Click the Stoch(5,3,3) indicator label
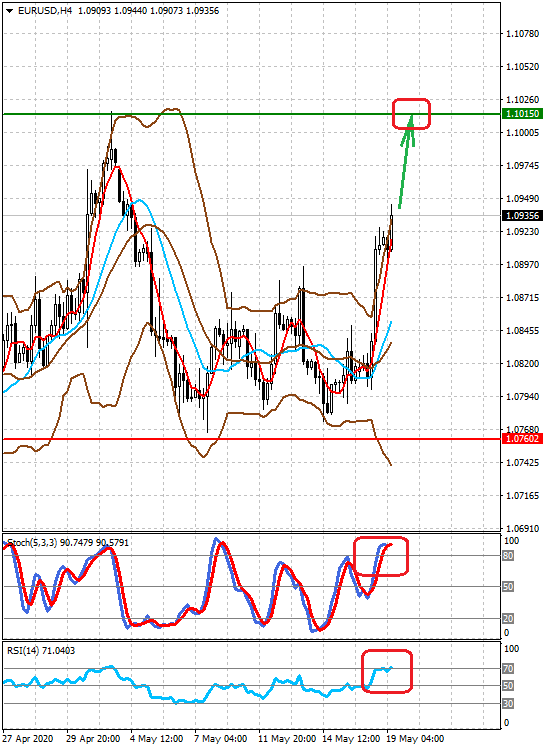 tap(32, 543)
